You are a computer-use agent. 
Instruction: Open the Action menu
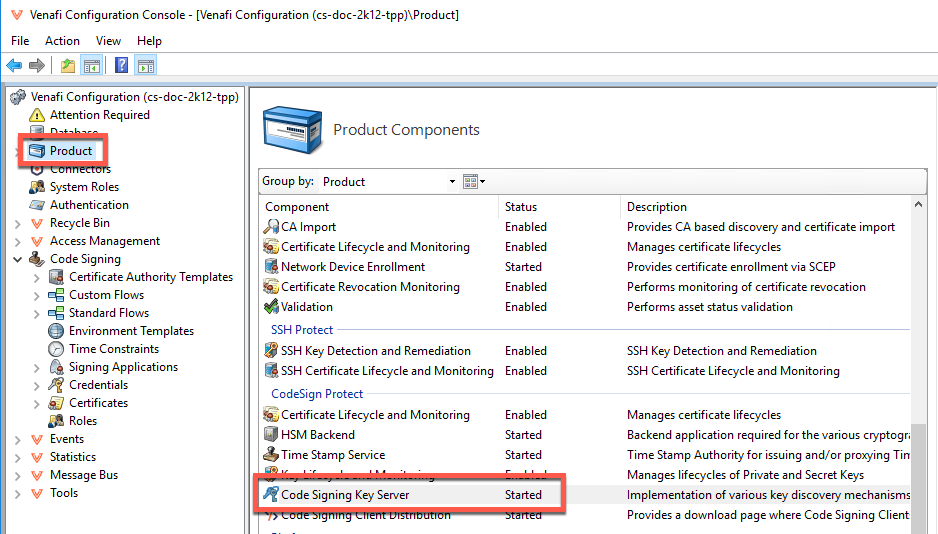point(62,41)
